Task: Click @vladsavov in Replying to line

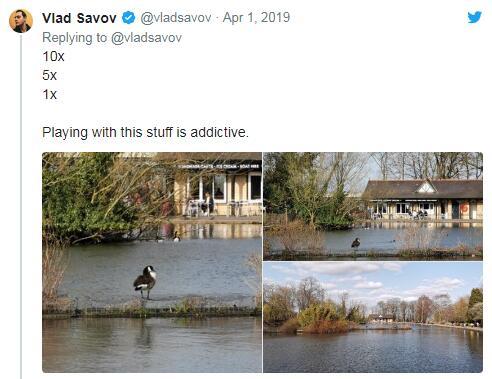Action: pyautogui.click(x=146, y=38)
